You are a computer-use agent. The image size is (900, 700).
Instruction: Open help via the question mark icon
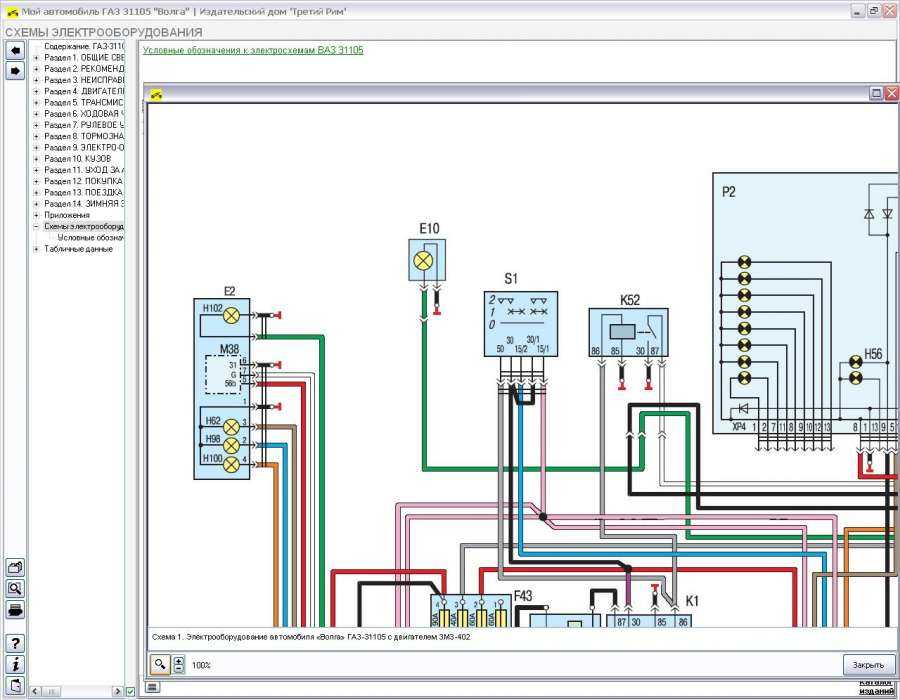click(x=15, y=643)
